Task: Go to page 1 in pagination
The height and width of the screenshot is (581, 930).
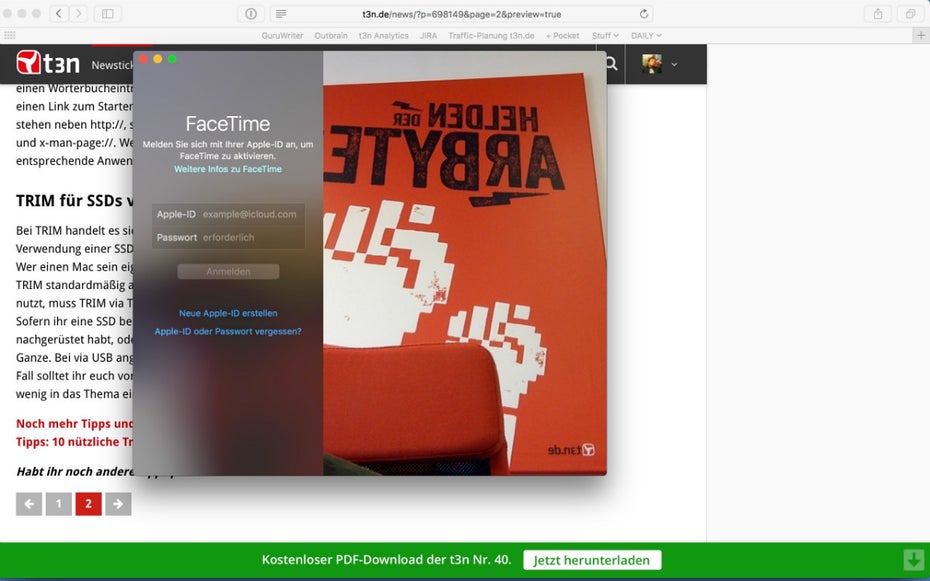Action: 59,504
